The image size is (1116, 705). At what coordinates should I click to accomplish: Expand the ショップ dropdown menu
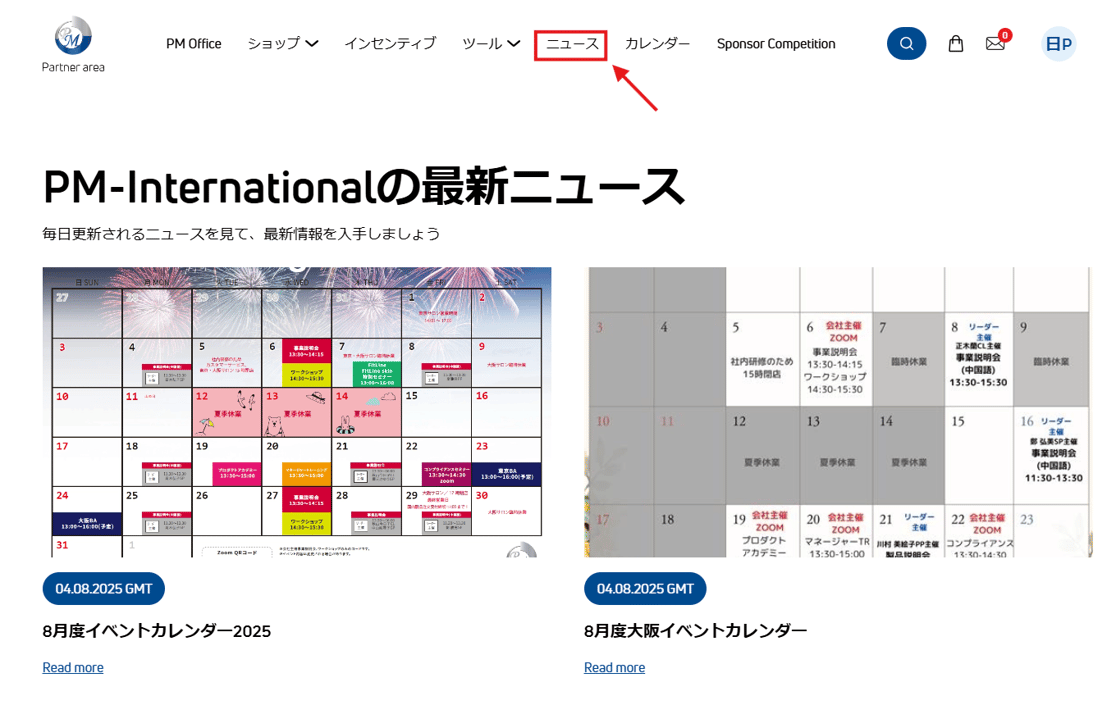pyautogui.click(x=283, y=43)
